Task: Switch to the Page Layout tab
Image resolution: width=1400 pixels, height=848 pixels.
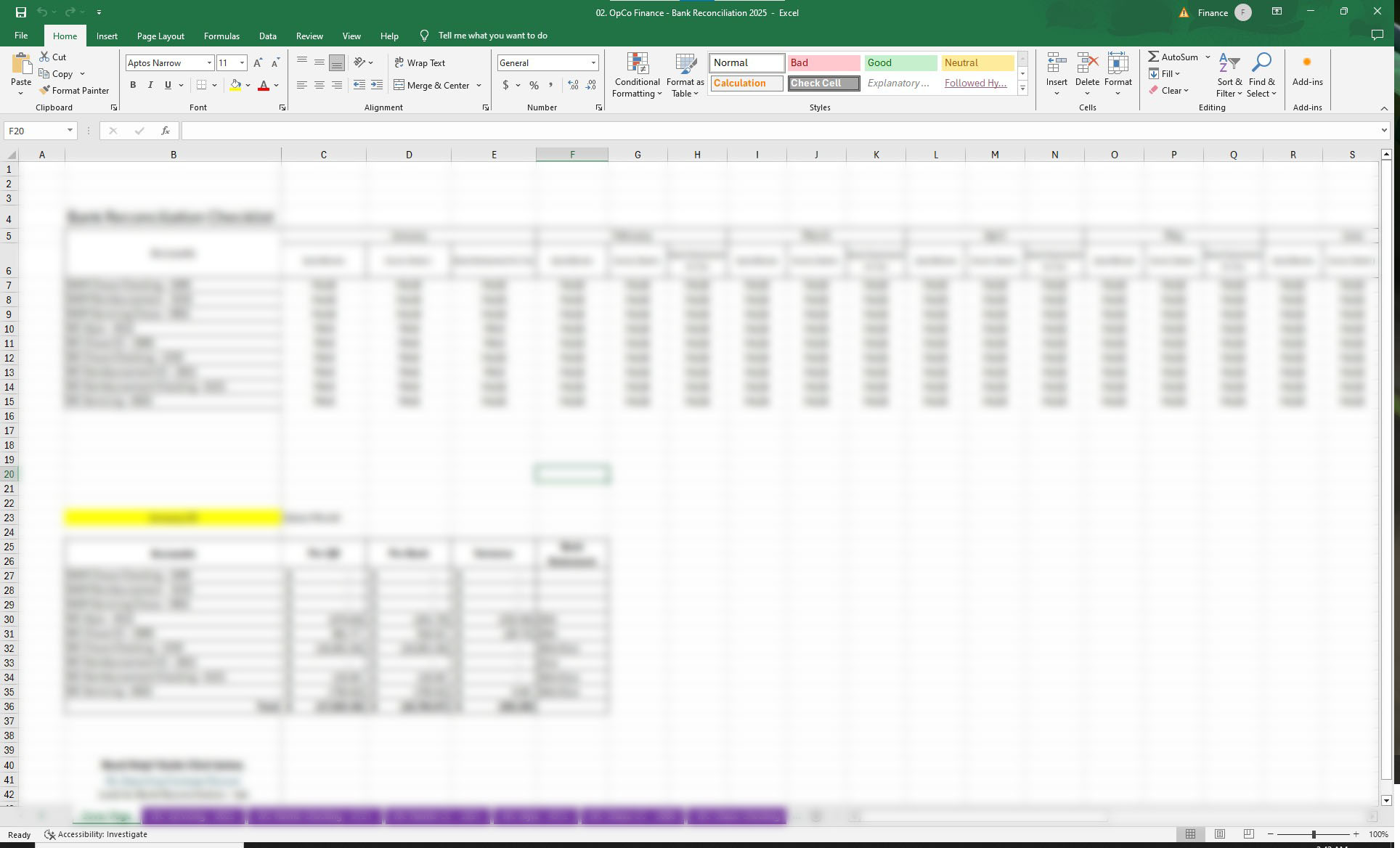Action: click(160, 36)
